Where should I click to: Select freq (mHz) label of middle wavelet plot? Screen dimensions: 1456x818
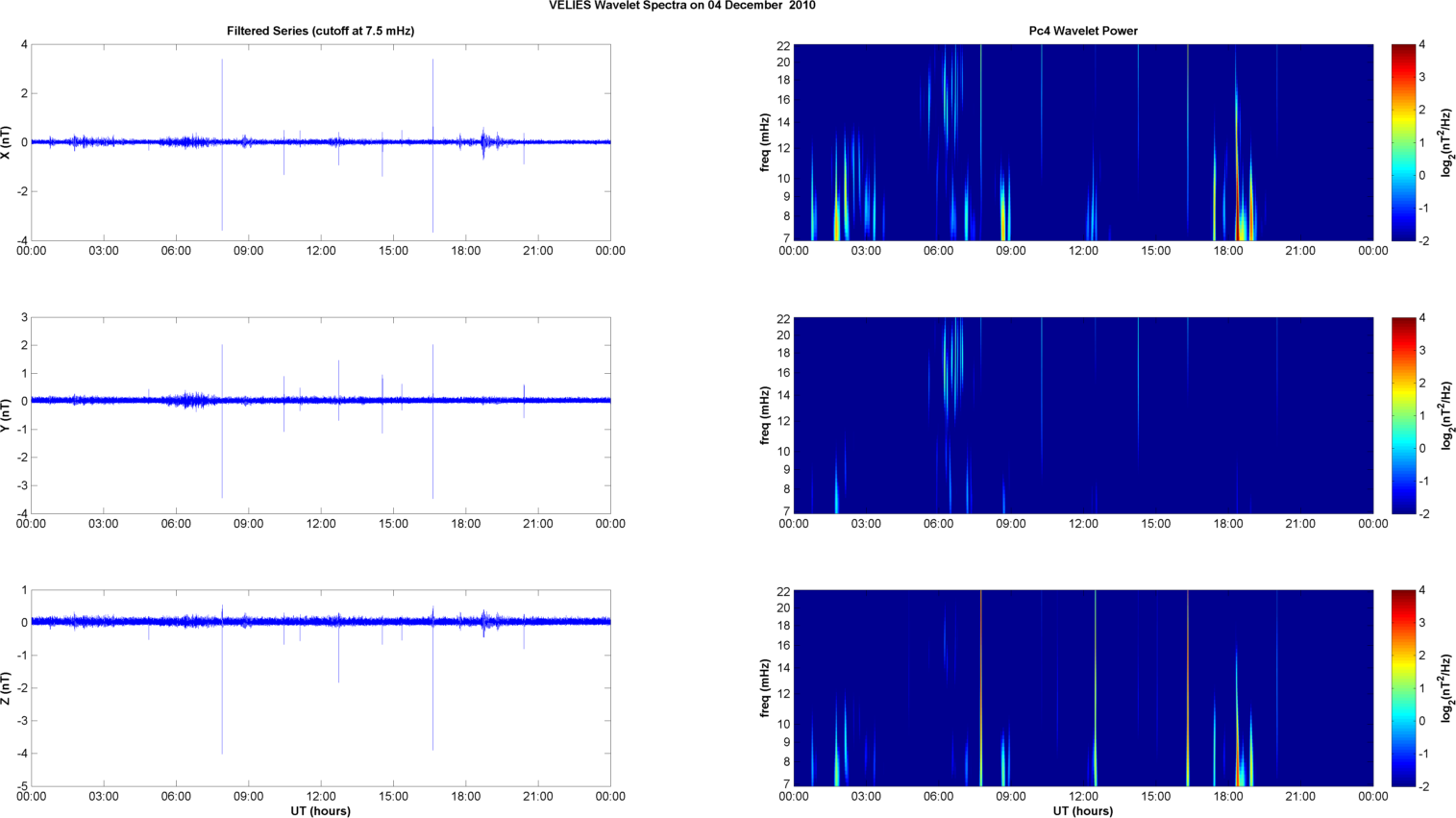[765, 415]
